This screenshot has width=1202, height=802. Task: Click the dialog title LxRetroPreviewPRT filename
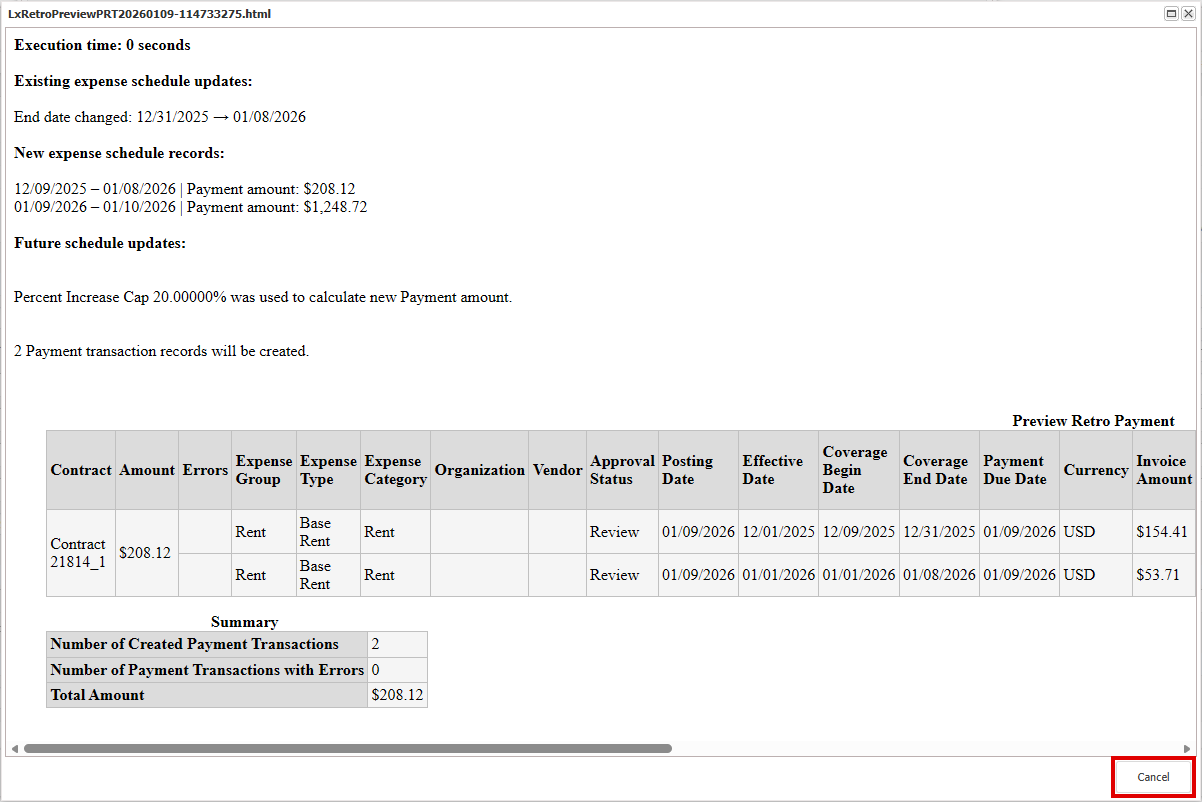pyautogui.click(x=139, y=14)
